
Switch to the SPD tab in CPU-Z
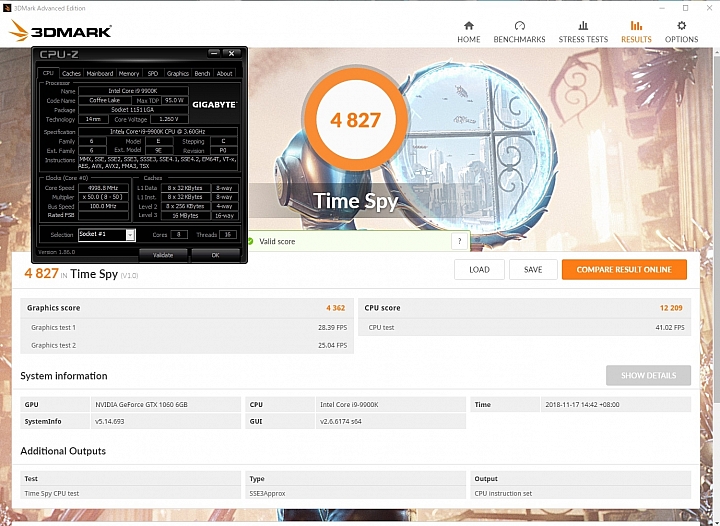[153, 73]
